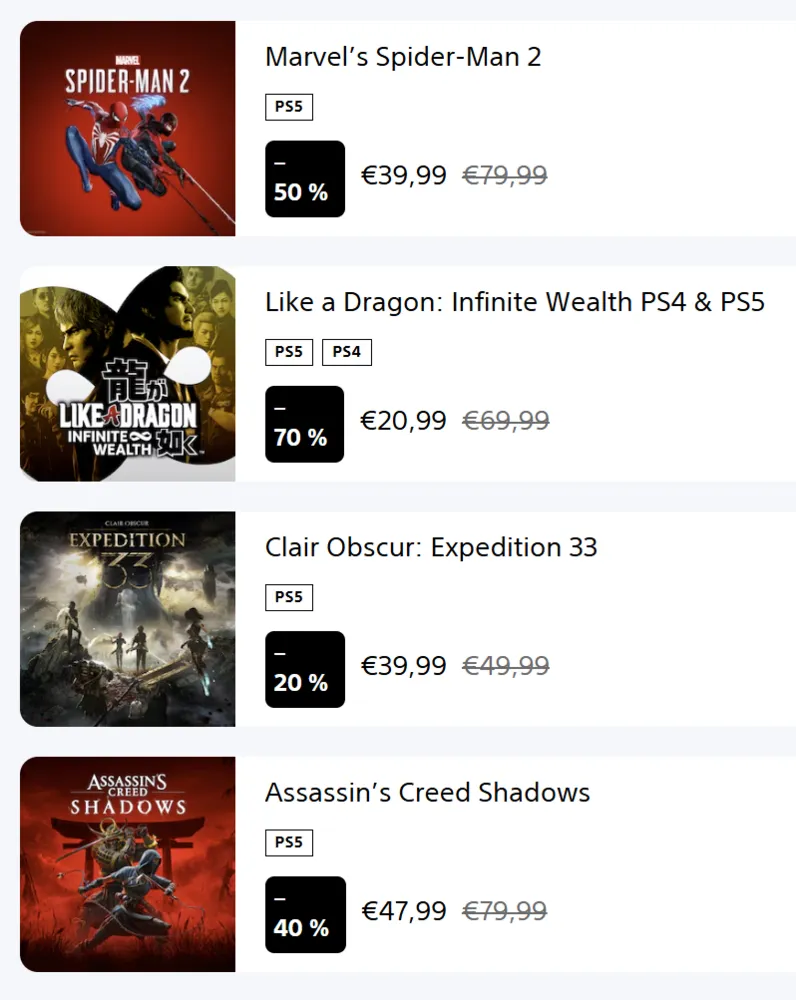Click the 20 % discount label

(305, 669)
